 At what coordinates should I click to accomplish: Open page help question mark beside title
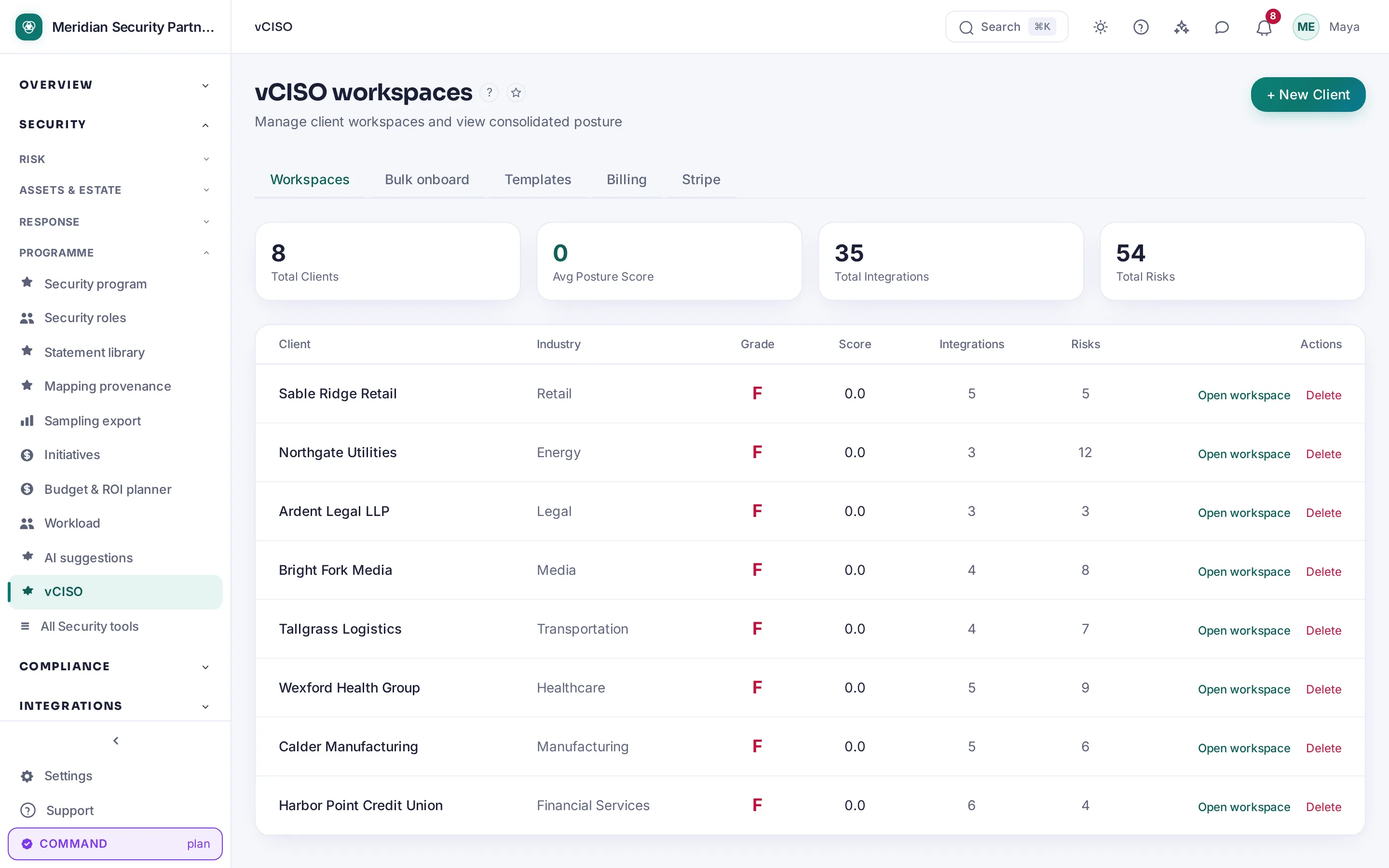point(489,93)
